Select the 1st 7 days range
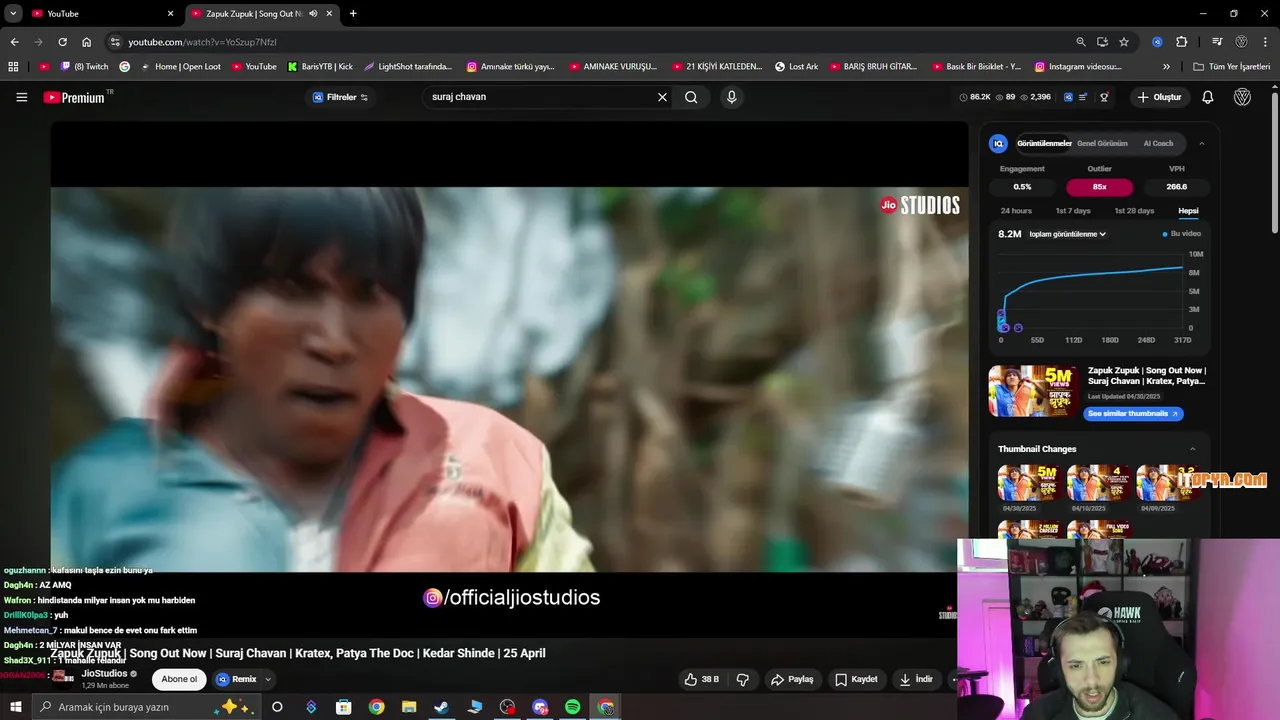Viewport: 1280px width, 720px height. [1073, 211]
